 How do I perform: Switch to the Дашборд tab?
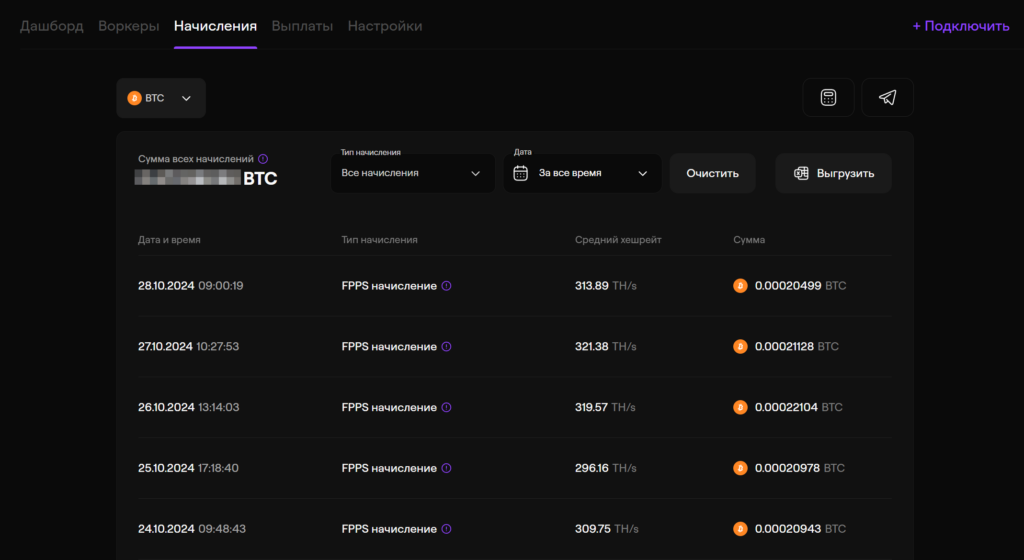pos(52,26)
